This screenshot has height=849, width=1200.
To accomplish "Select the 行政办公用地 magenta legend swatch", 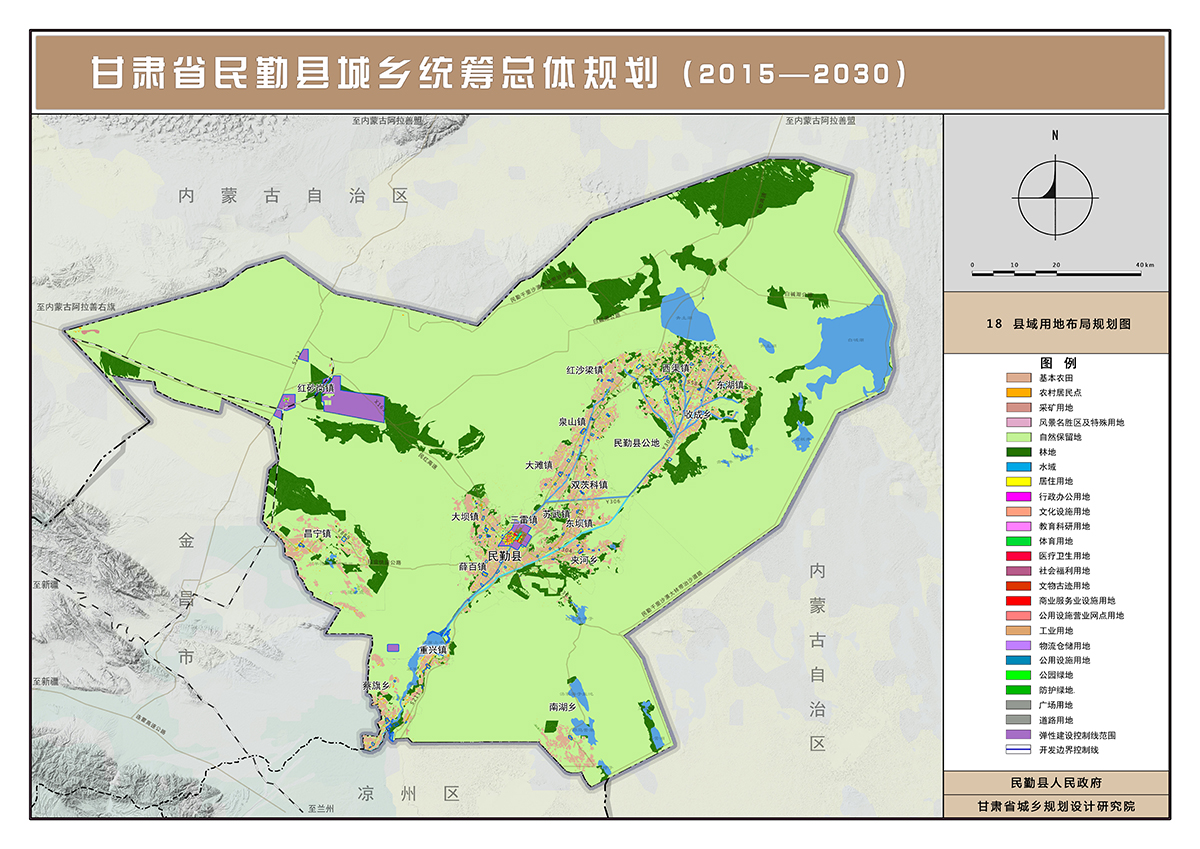I will point(1019,497).
